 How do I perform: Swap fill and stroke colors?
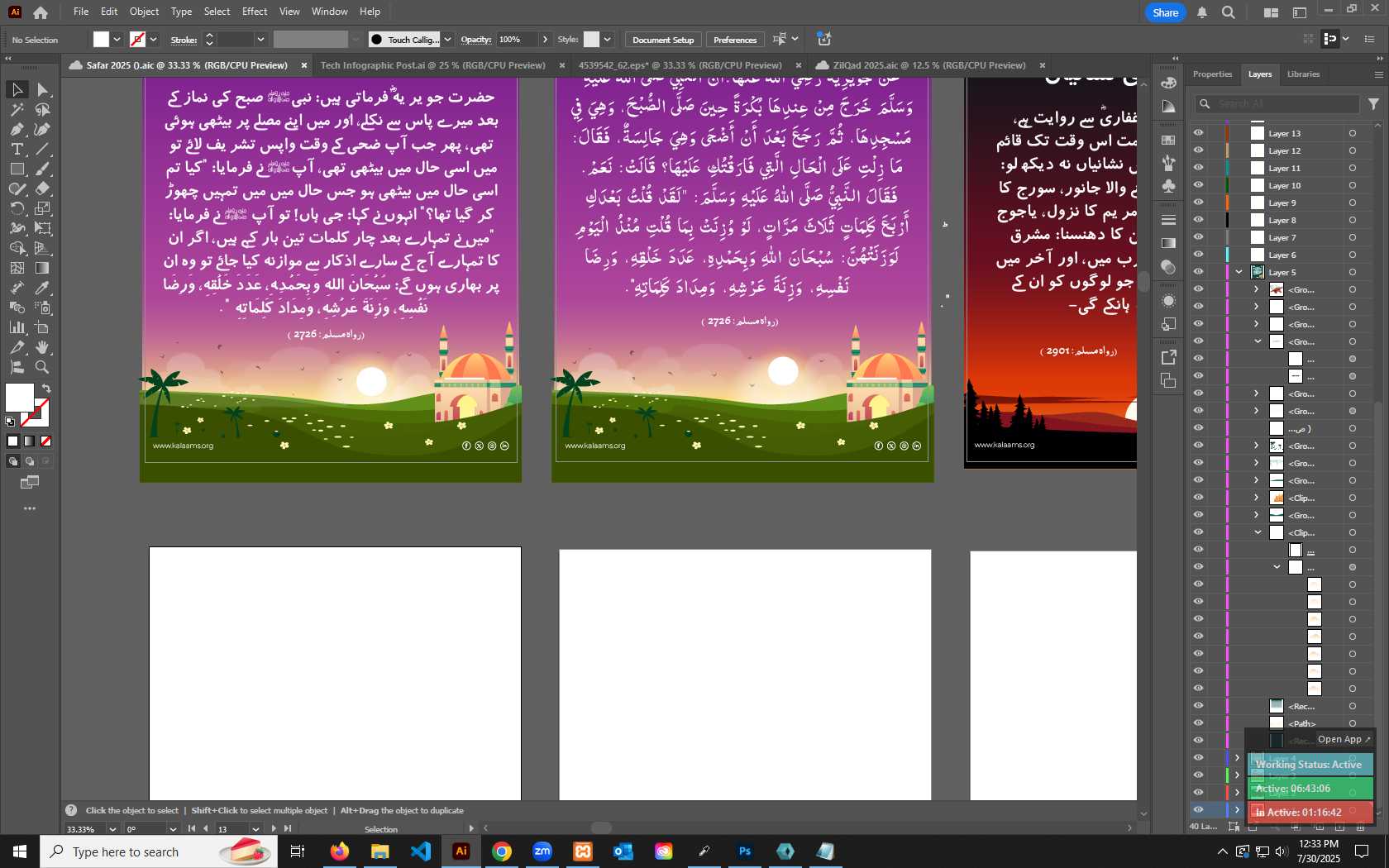(x=46, y=389)
